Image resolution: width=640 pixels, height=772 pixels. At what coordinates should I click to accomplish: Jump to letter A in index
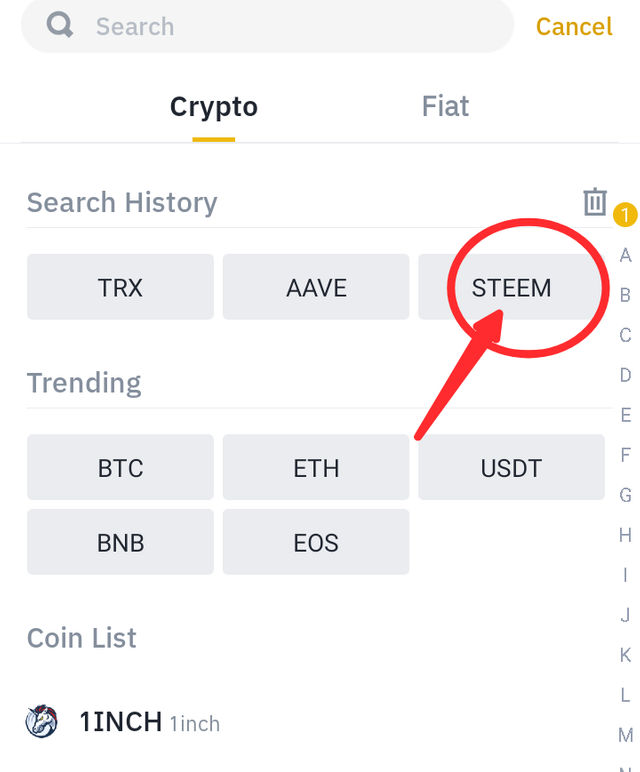[625, 255]
